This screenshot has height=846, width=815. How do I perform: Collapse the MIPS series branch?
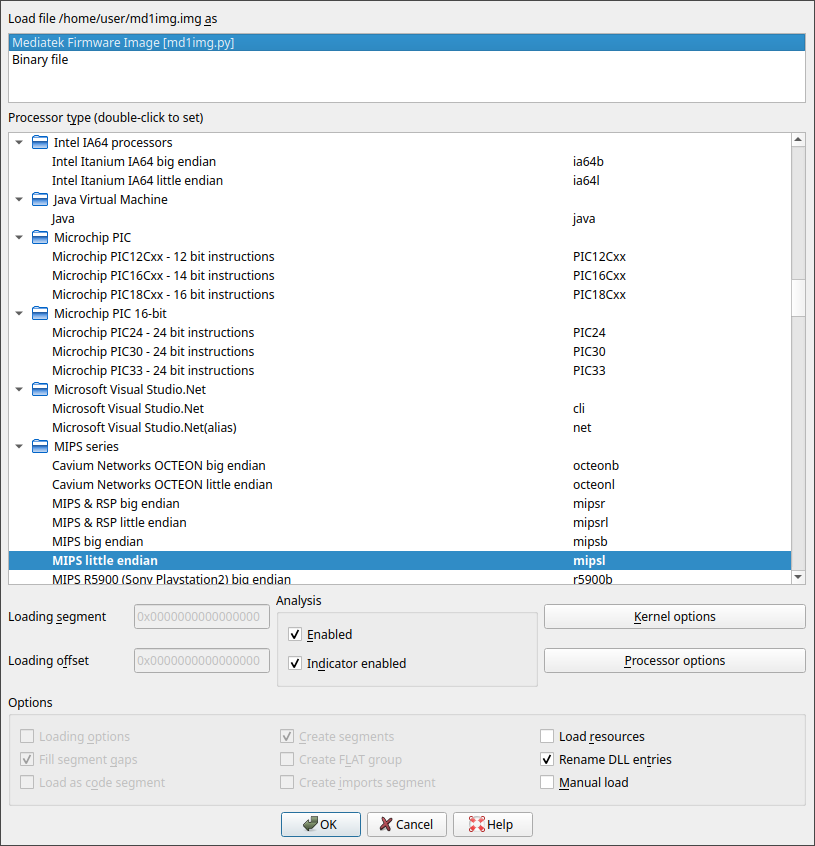point(19,446)
